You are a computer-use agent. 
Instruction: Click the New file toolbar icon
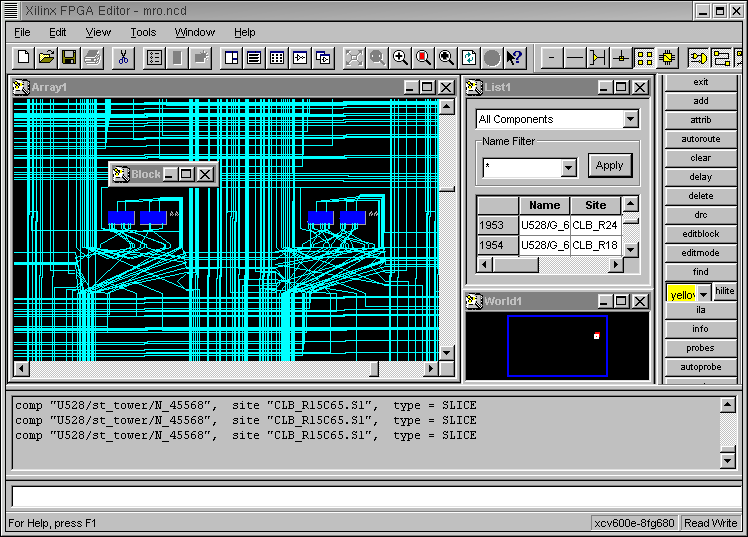(24, 58)
